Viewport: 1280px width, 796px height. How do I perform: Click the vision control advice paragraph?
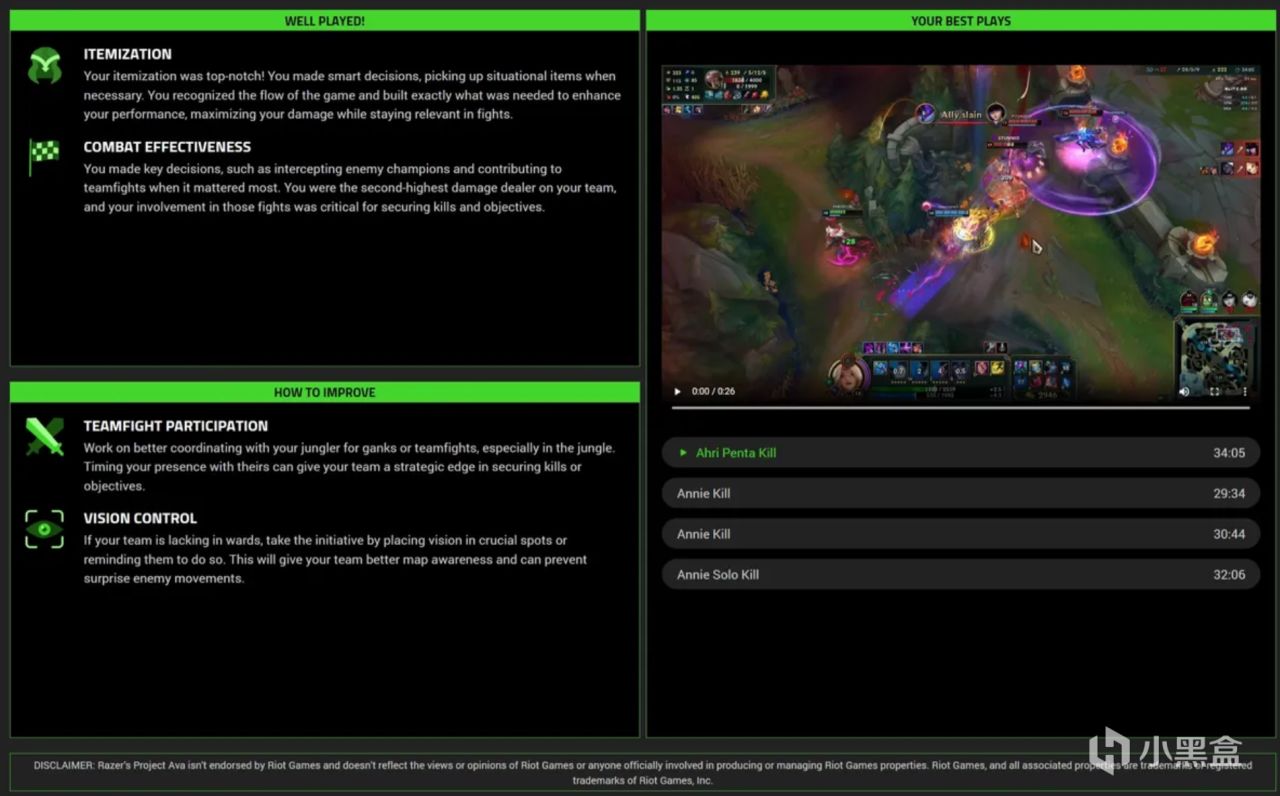click(x=335, y=559)
